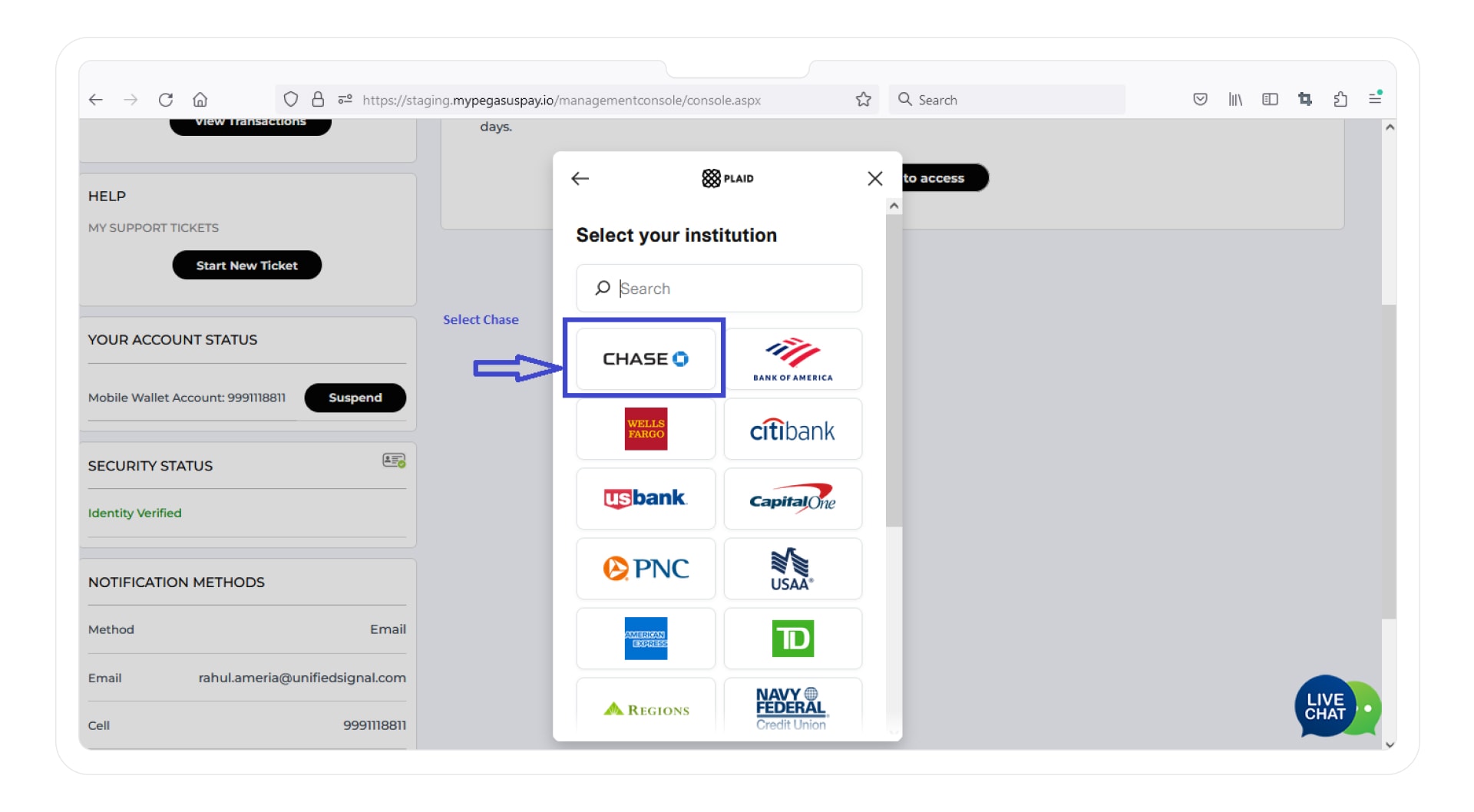Select Bank of America institution
This screenshot has height=812, width=1474.
(x=793, y=359)
